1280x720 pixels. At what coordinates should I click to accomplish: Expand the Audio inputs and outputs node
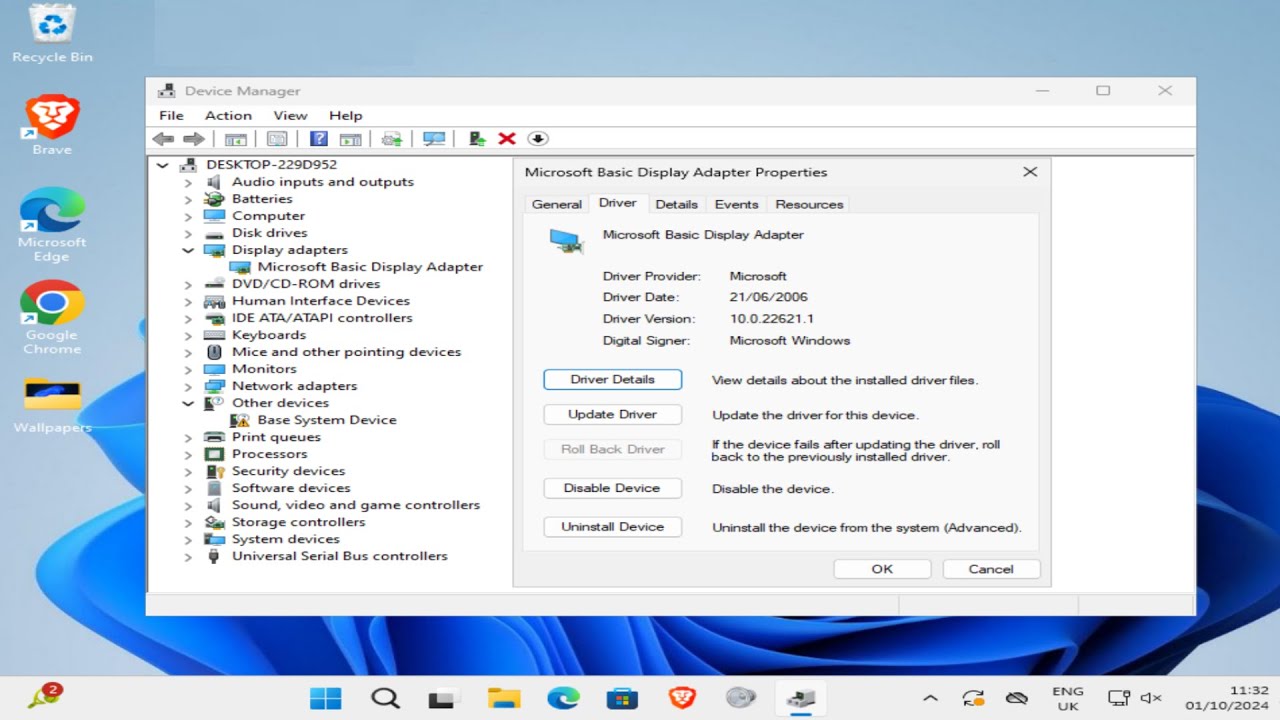(x=188, y=182)
